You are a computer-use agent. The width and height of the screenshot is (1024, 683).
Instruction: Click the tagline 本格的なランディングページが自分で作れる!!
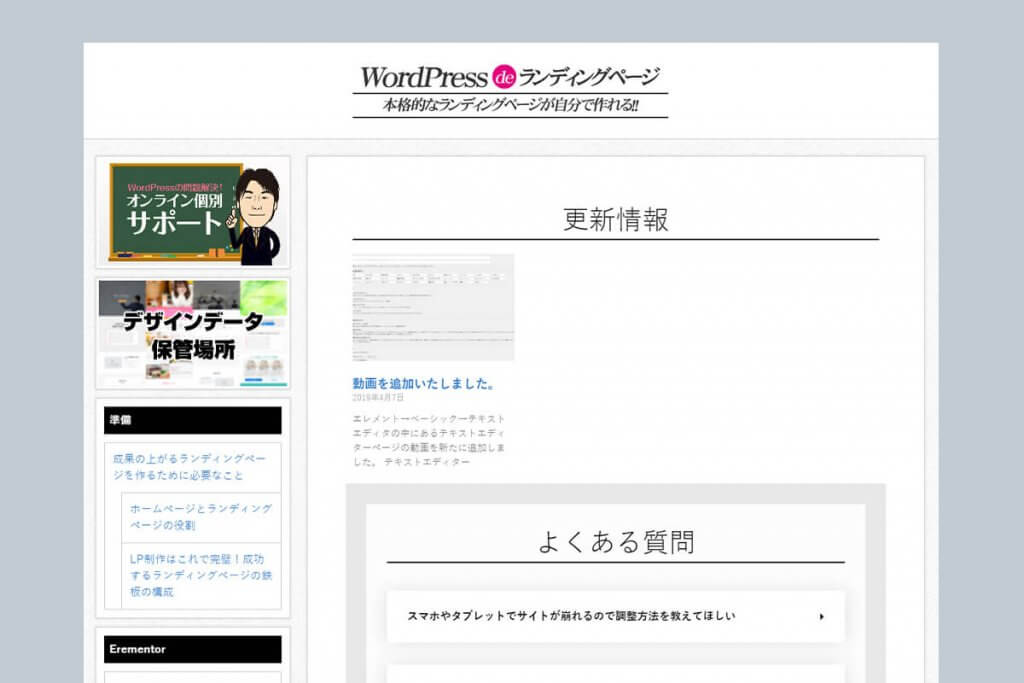[x=510, y=106]
